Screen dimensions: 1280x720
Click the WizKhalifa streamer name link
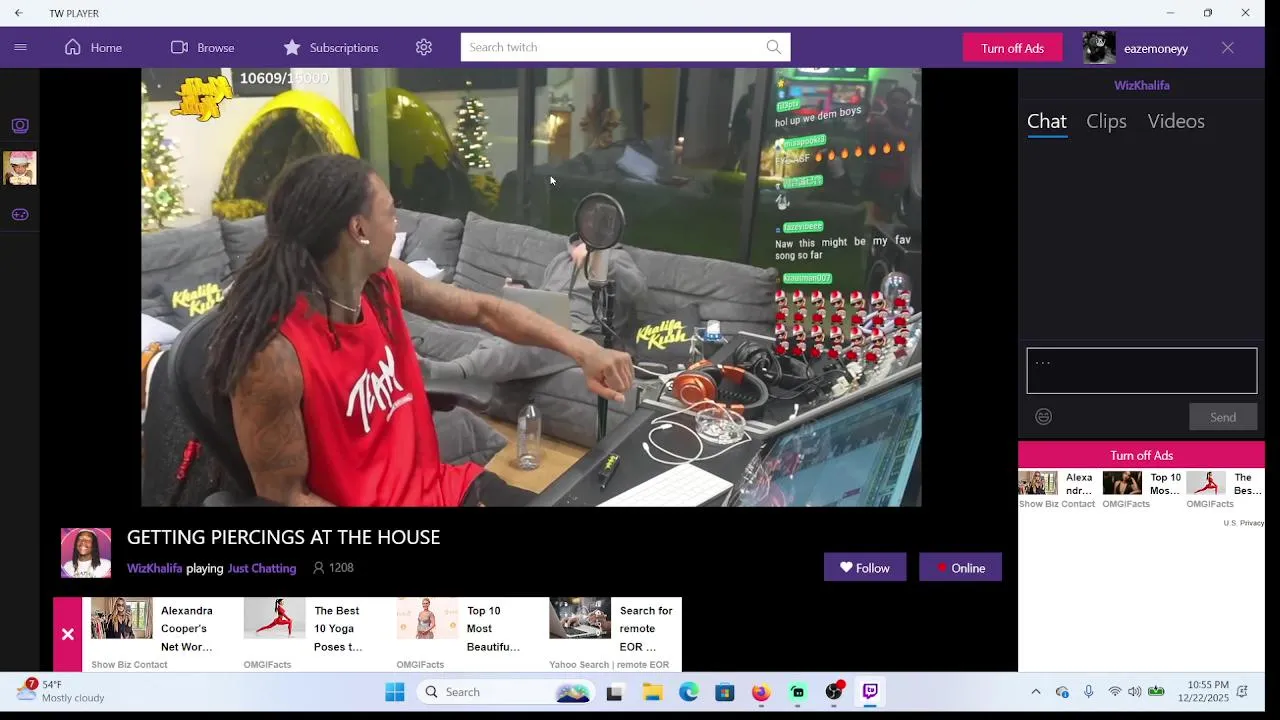(x=154, y=568)
